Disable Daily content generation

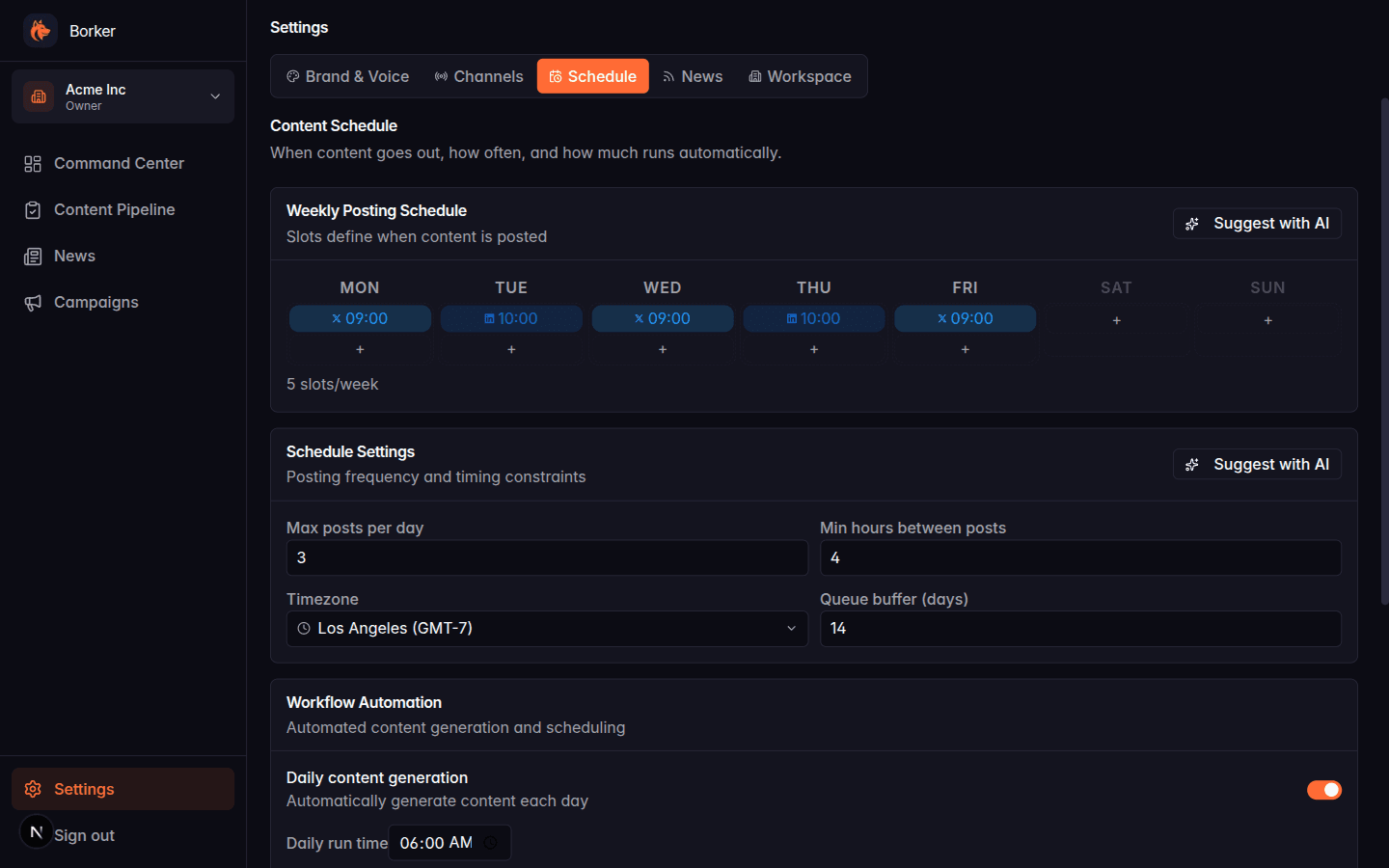(1324, 789)
